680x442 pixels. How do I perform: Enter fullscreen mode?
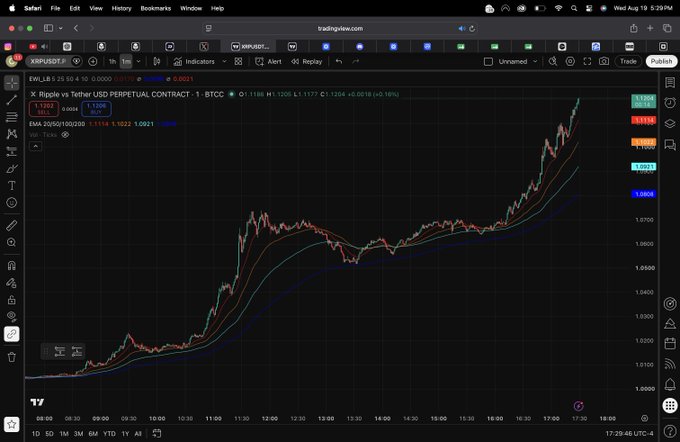click(587, 62)
